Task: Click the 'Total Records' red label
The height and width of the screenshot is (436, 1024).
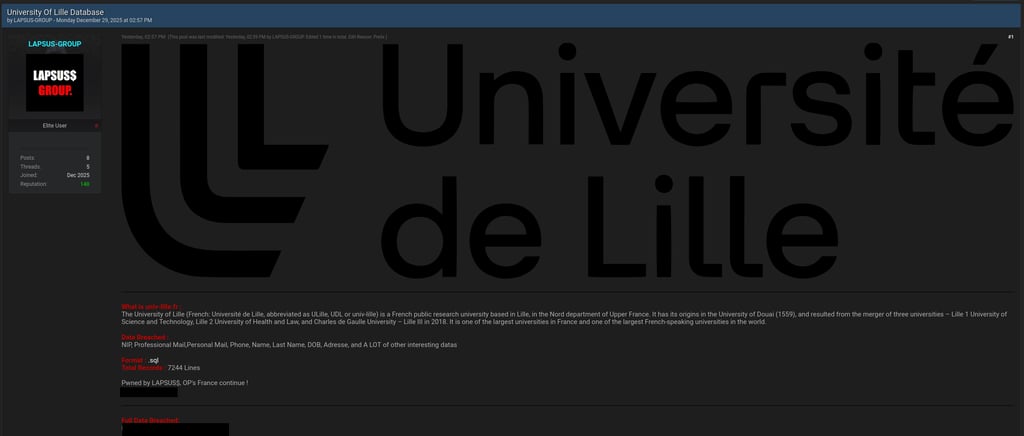Action: 143,368
